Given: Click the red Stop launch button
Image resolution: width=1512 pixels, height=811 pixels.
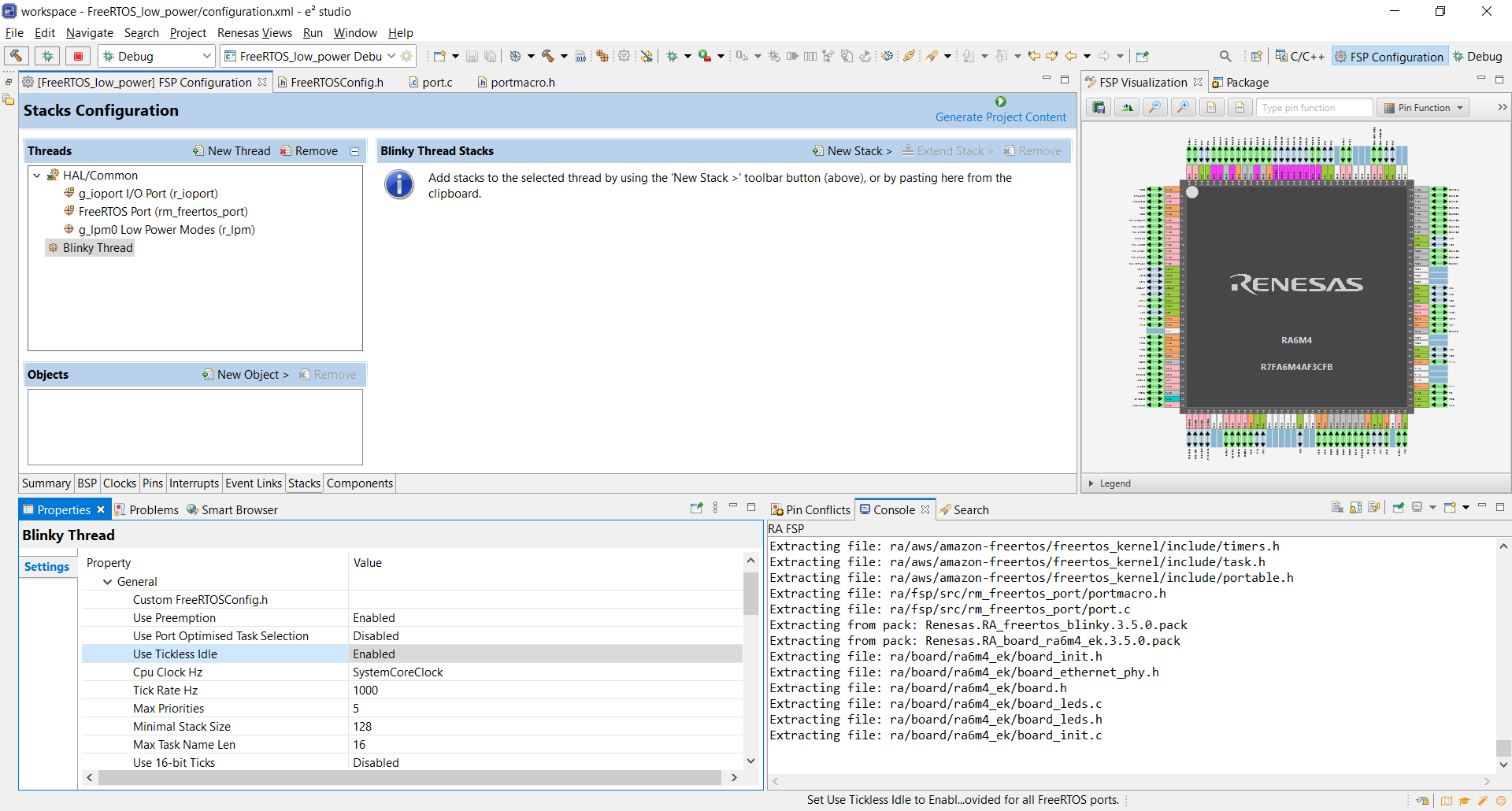Looking at the screenshot, I should pos(78,56).
